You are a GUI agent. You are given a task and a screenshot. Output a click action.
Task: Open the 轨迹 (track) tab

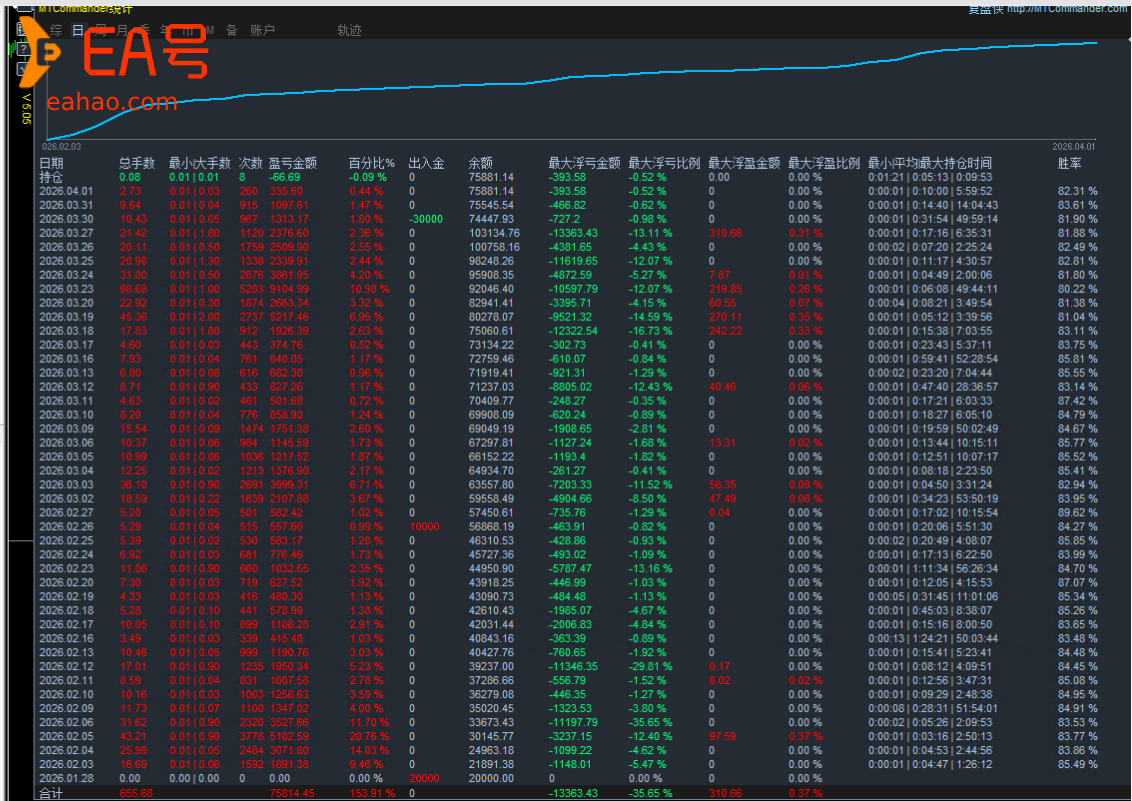(x=349, y=31)
